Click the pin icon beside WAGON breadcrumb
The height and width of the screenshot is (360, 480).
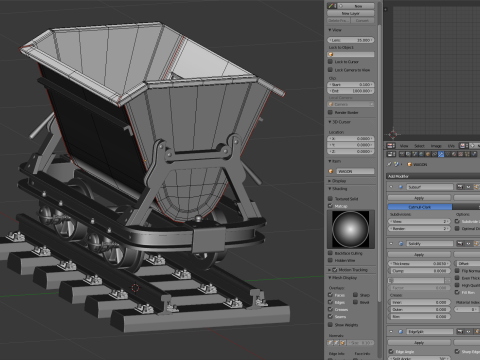point(389,164)
